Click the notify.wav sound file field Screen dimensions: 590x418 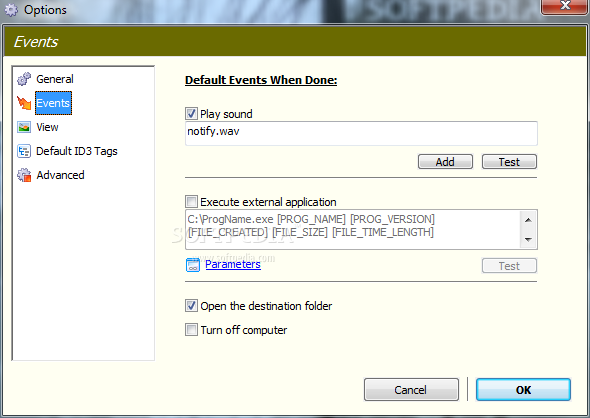(x=361, y=133)
